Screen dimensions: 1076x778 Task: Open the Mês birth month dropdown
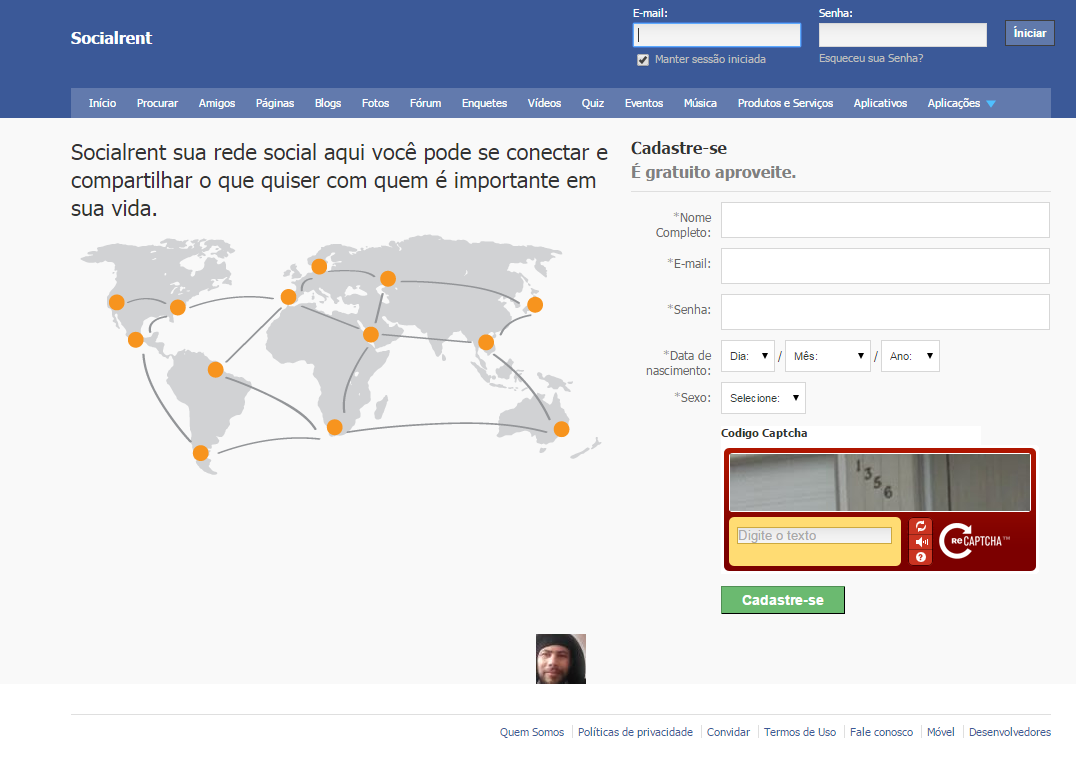(827, 356)
